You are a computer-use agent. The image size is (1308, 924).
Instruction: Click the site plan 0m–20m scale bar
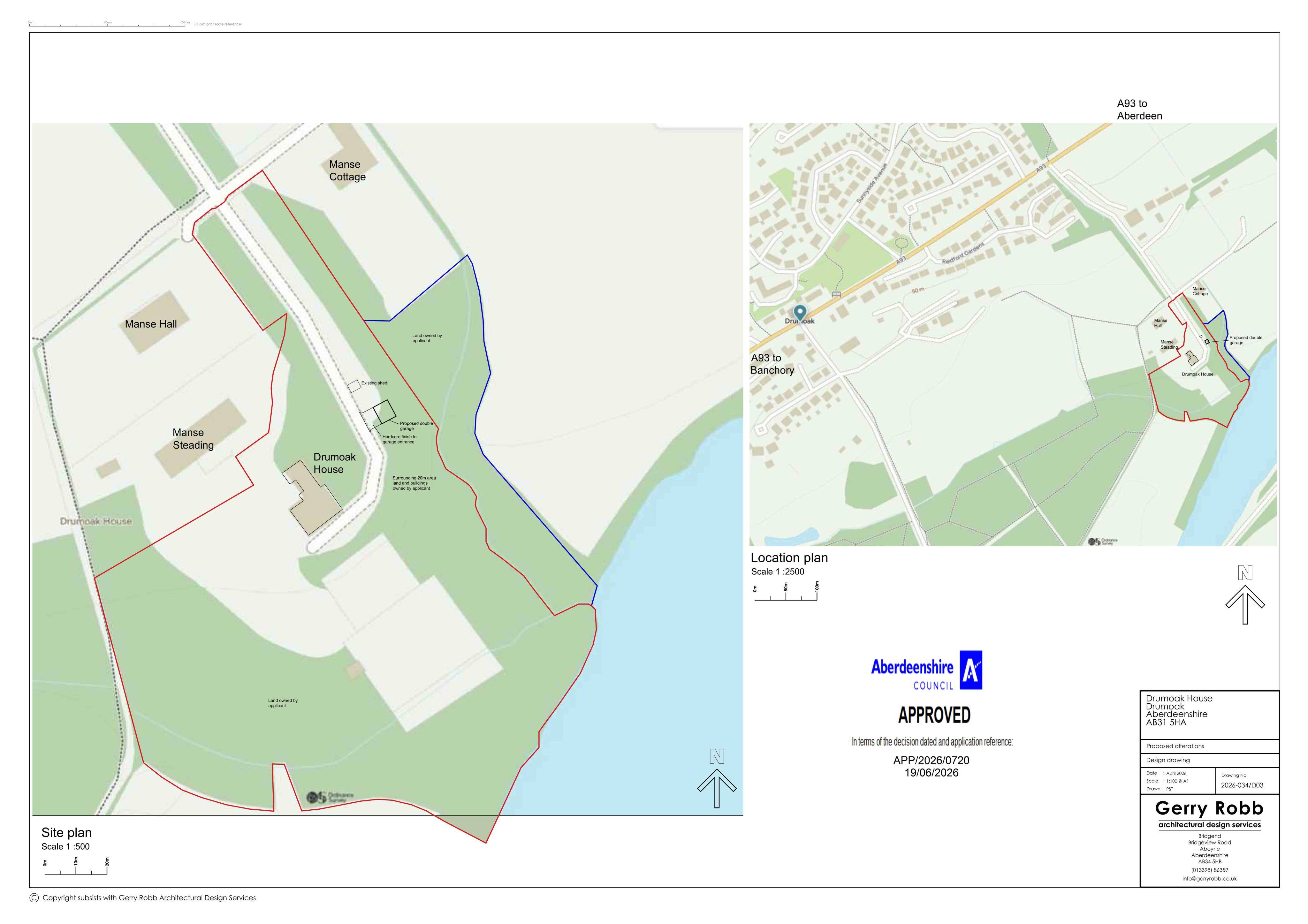(76, 866)
